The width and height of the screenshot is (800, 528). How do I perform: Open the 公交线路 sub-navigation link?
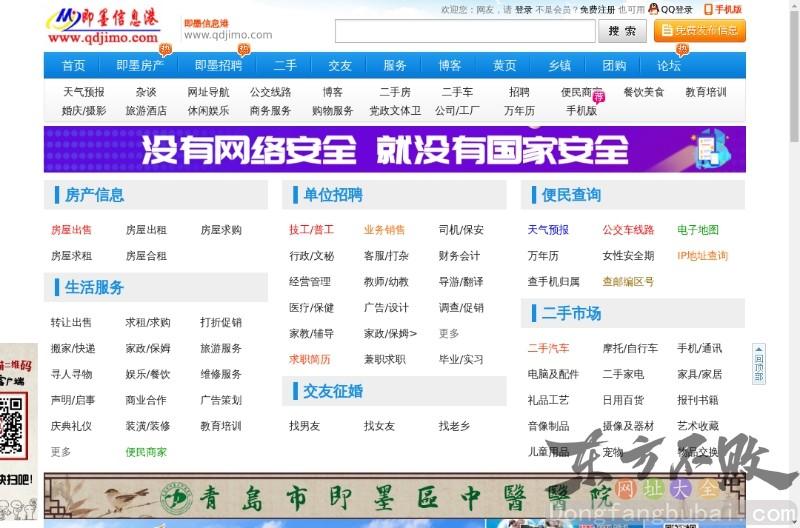tap(270, 92)
